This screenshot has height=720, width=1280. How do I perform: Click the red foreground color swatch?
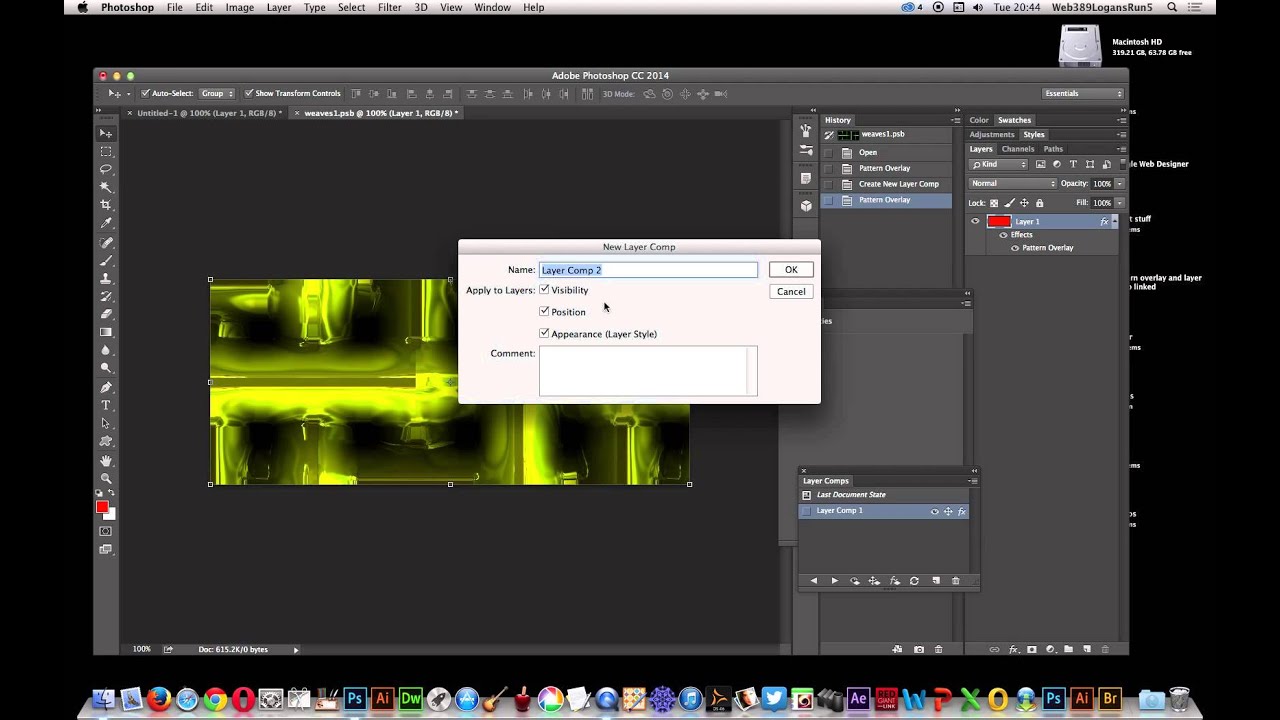click(x=102, y=507)
